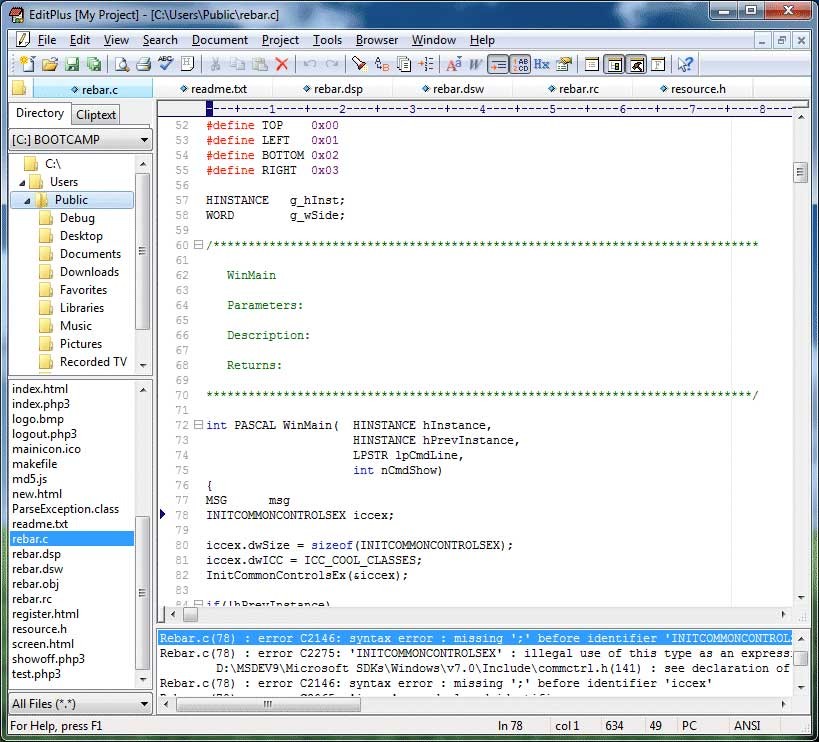819x742 pixels.
Task: Toggle full screen mode with the F icon
Action: point(657,63)
